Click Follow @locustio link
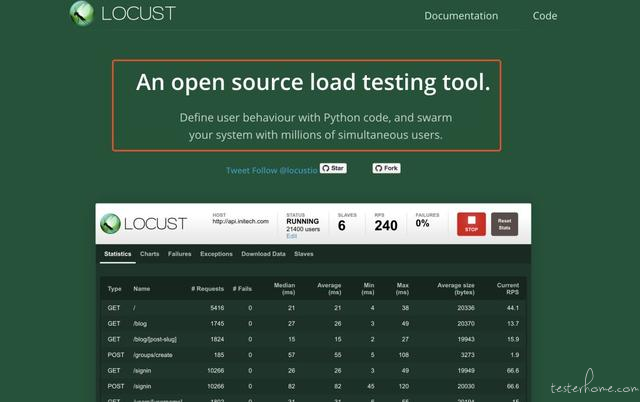Viewport: 640px width, 402px height. point(284,171)
